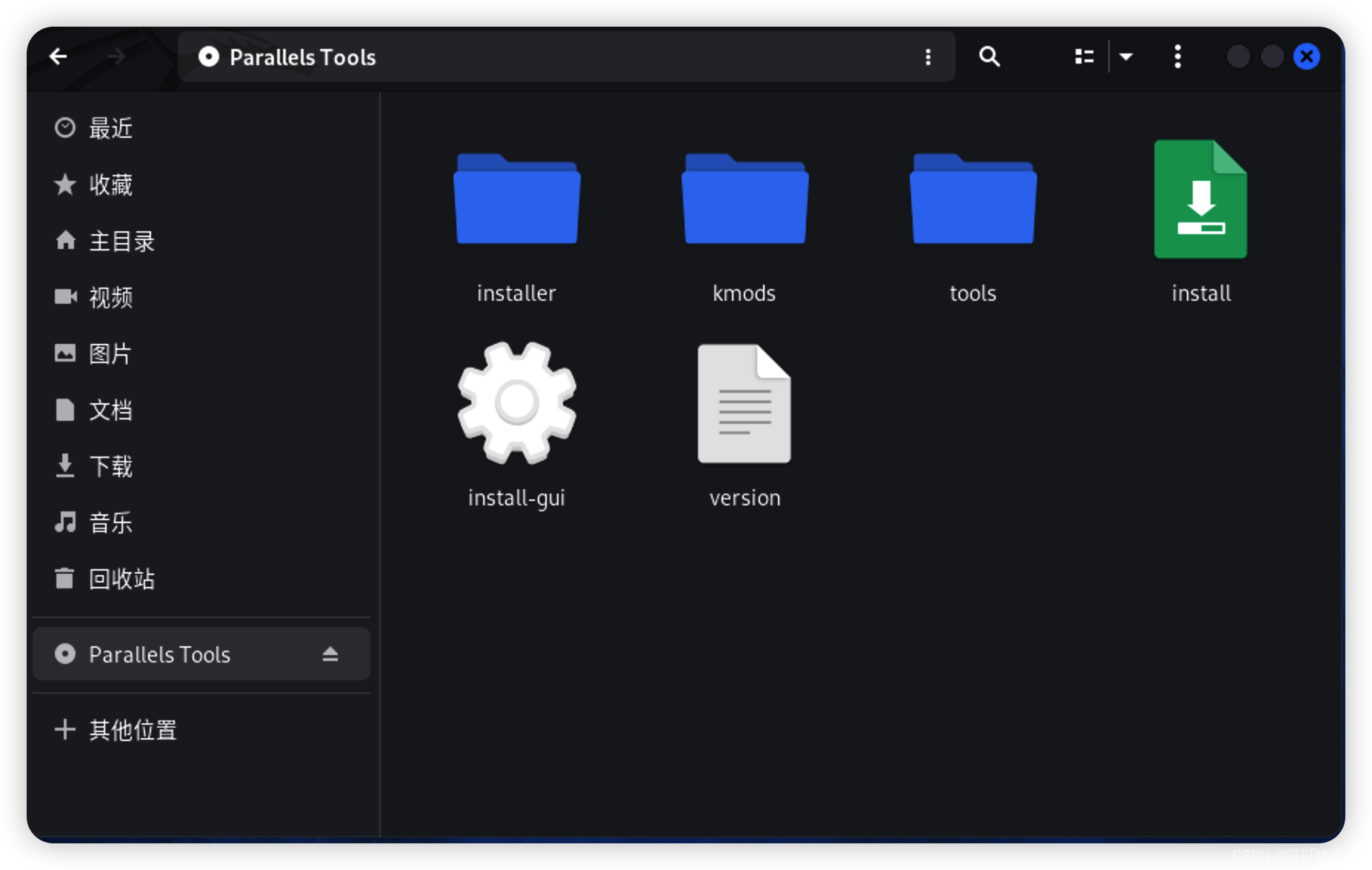This screenshot has height=870, width=1372.
Task: Close the file manager window
Action: (x=1307, y=56)
